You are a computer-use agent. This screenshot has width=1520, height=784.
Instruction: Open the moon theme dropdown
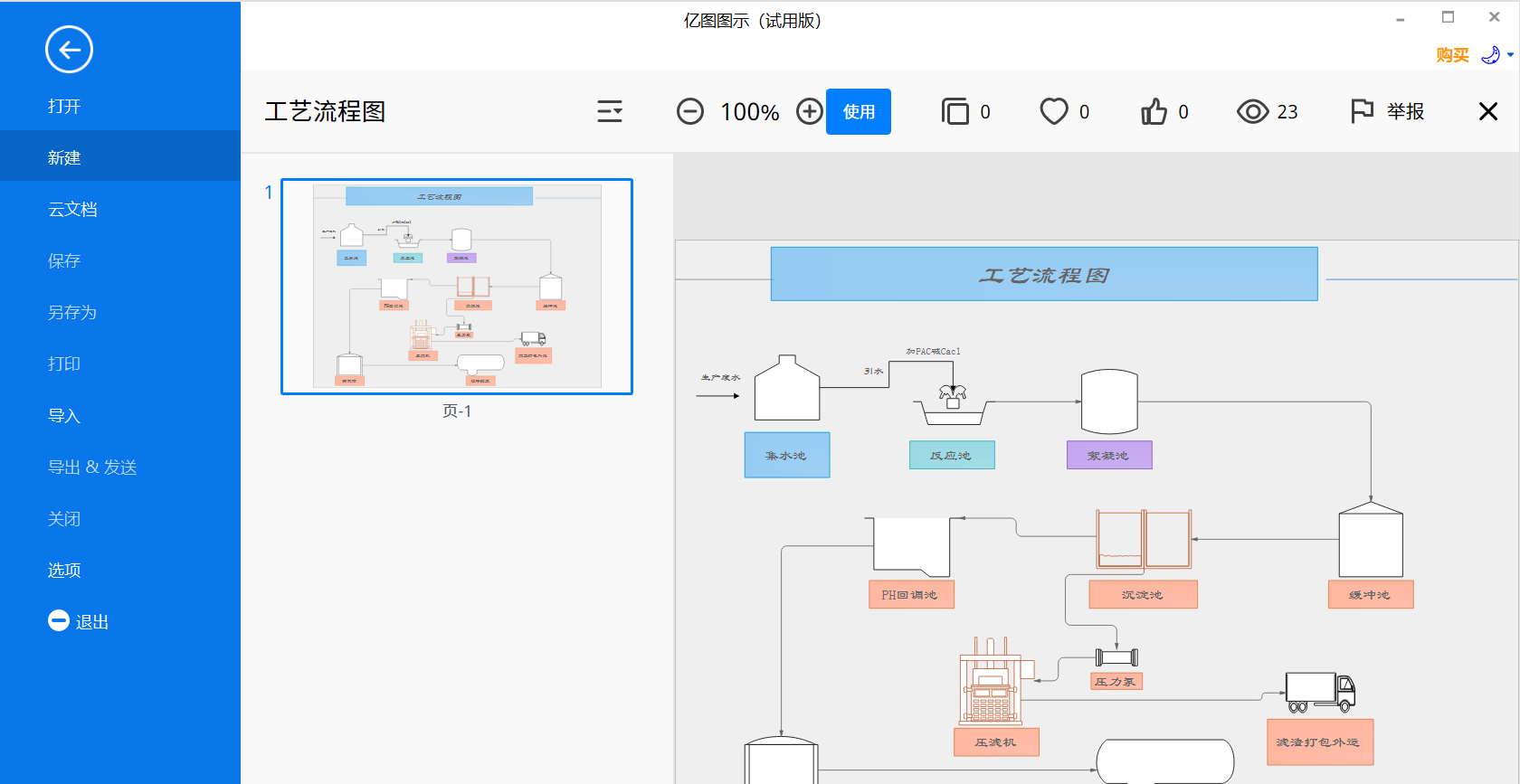point(1497,55)
